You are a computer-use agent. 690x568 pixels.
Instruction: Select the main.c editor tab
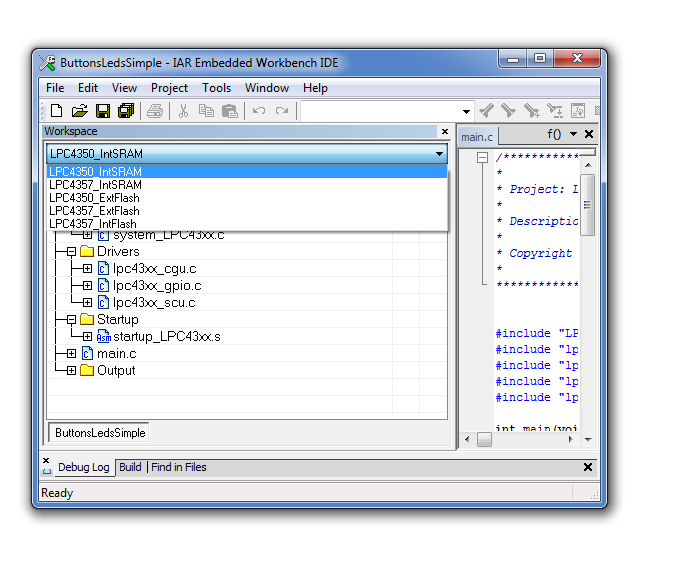(x=477, y=137)
